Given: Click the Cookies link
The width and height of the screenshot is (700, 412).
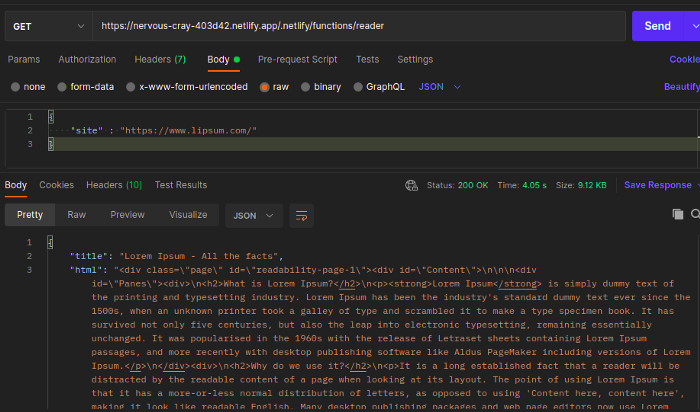Looking at the screenshot, I should [x=684, y=59].
